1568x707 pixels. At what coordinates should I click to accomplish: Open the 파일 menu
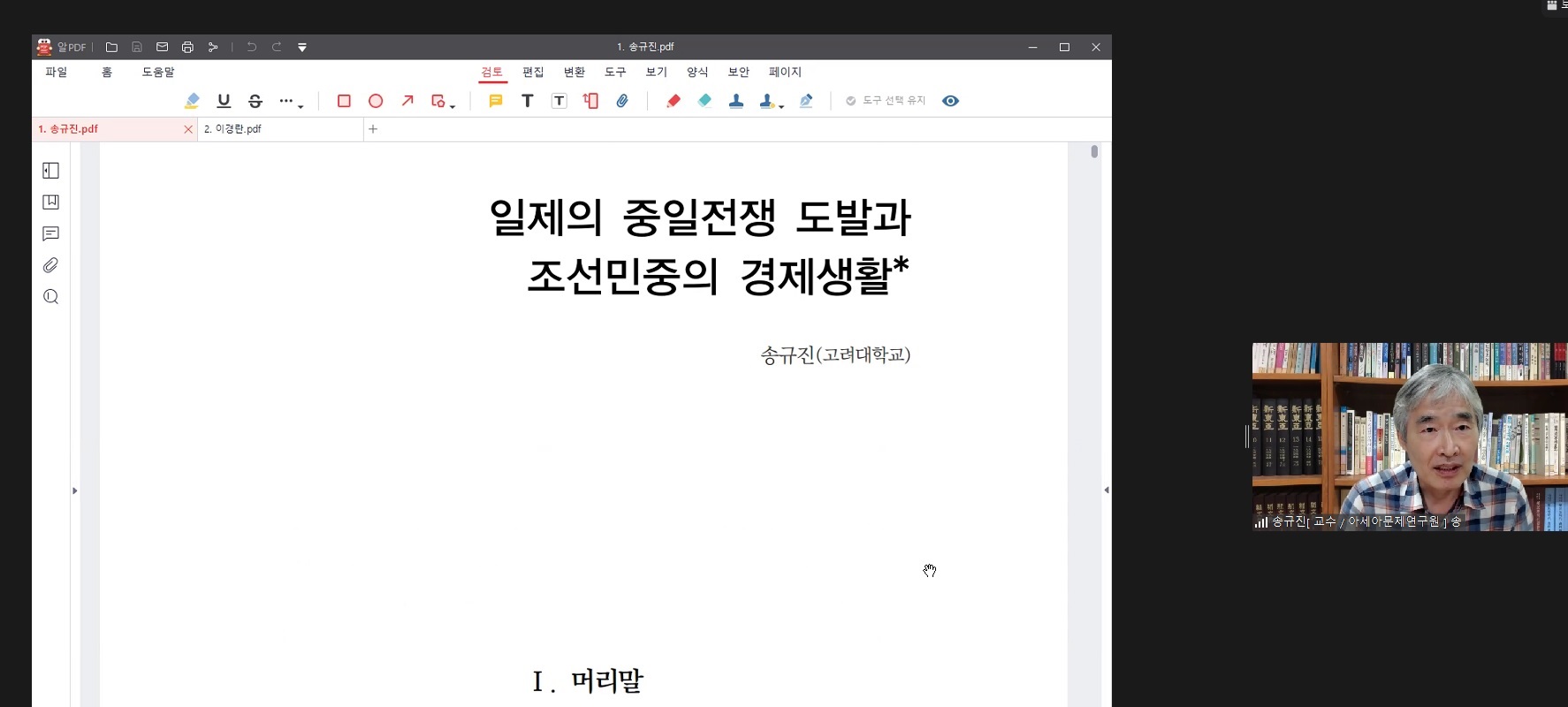pos(57,72)
